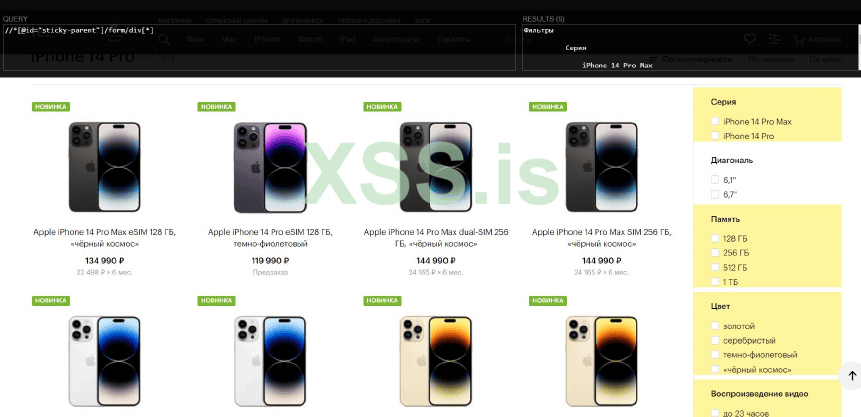Click НОВИНКА badge on purple iPhone
This screenshot has height=417, width=861.
pyautogui.click(x=216, y=107)
